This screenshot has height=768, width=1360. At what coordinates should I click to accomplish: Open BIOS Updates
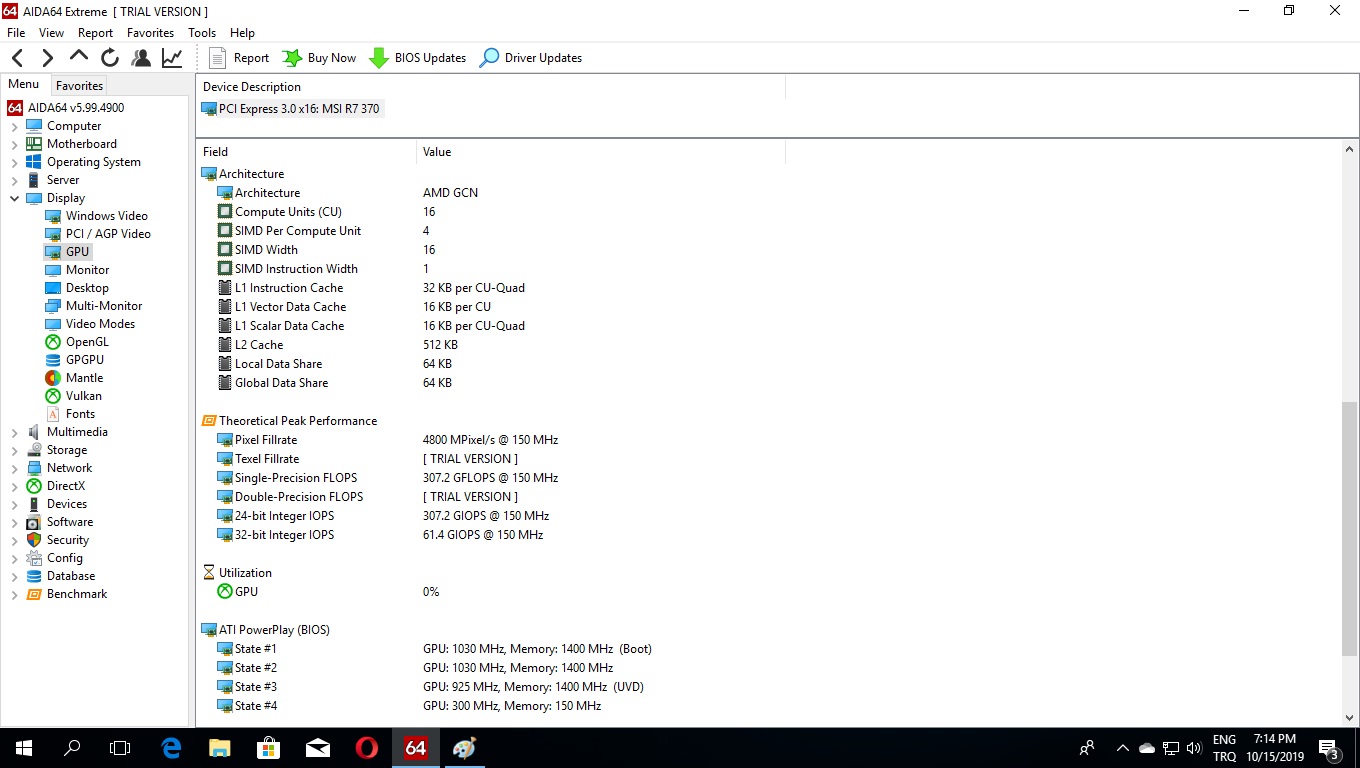pyautogui.click(x=418, y=58)
